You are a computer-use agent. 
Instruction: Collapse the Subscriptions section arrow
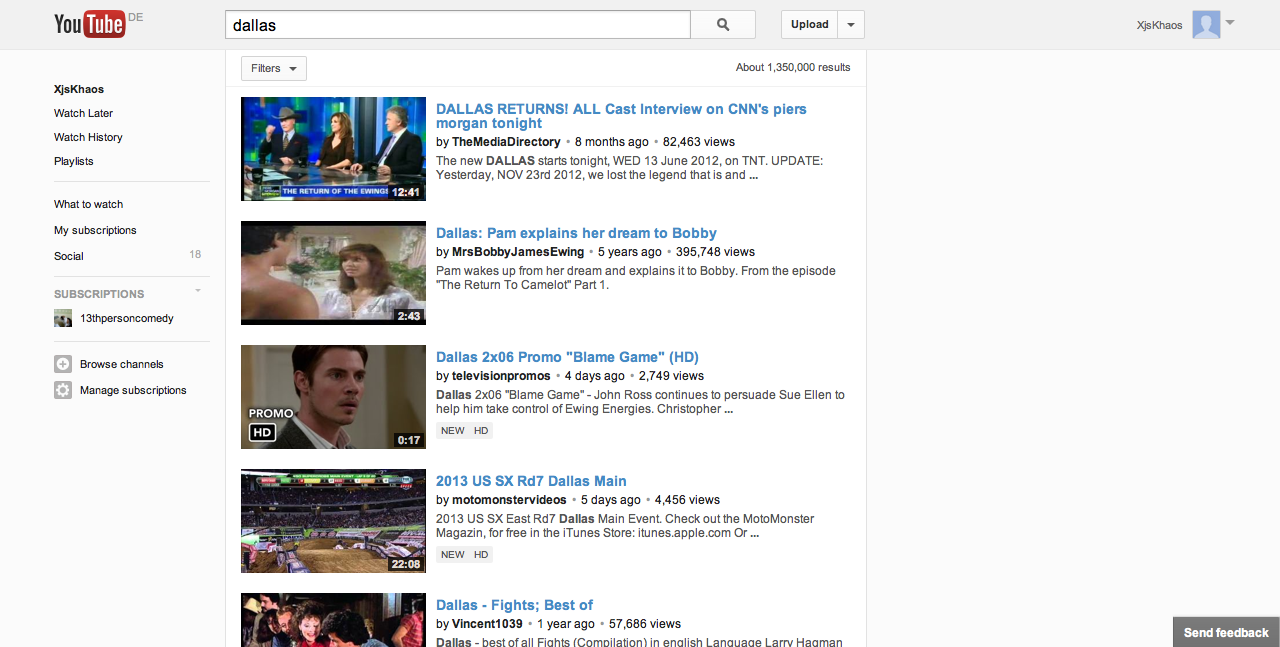198,291
